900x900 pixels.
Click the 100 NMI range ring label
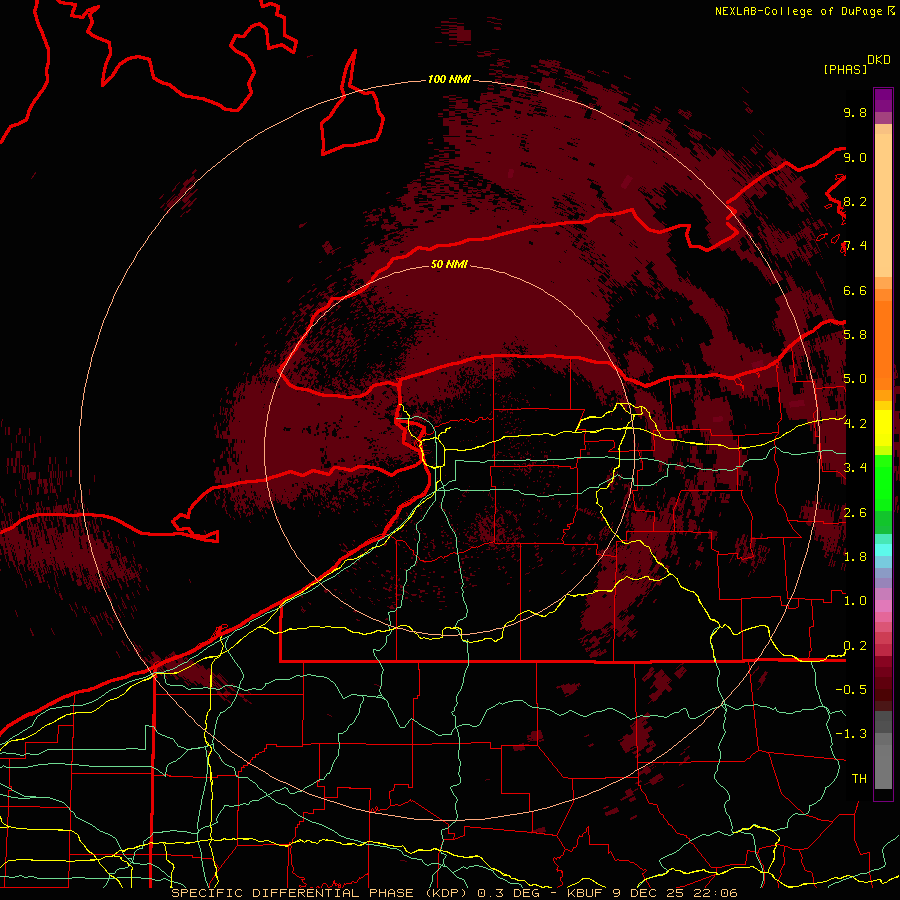point(449,79)
